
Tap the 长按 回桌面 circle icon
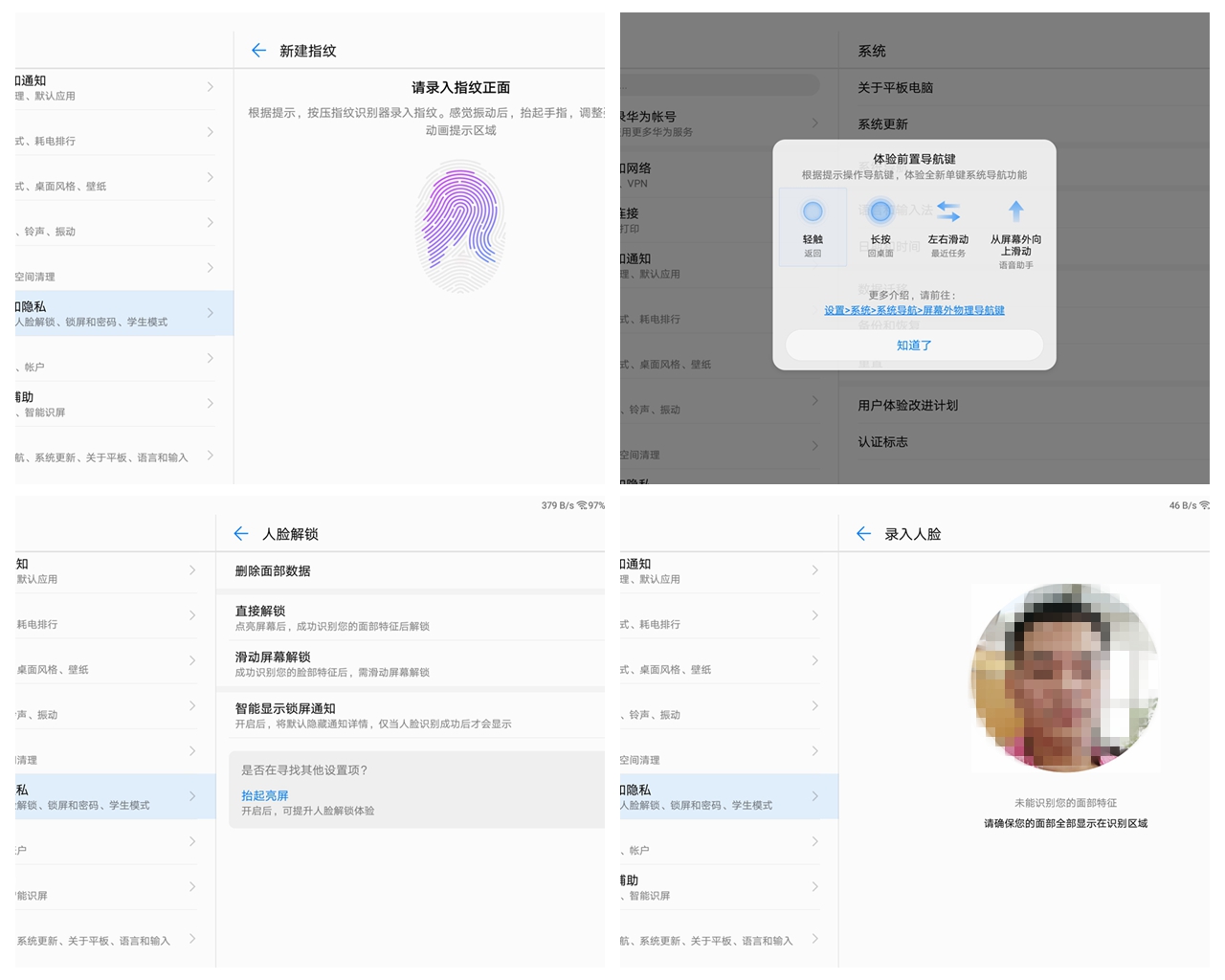(x=880, y=212)
